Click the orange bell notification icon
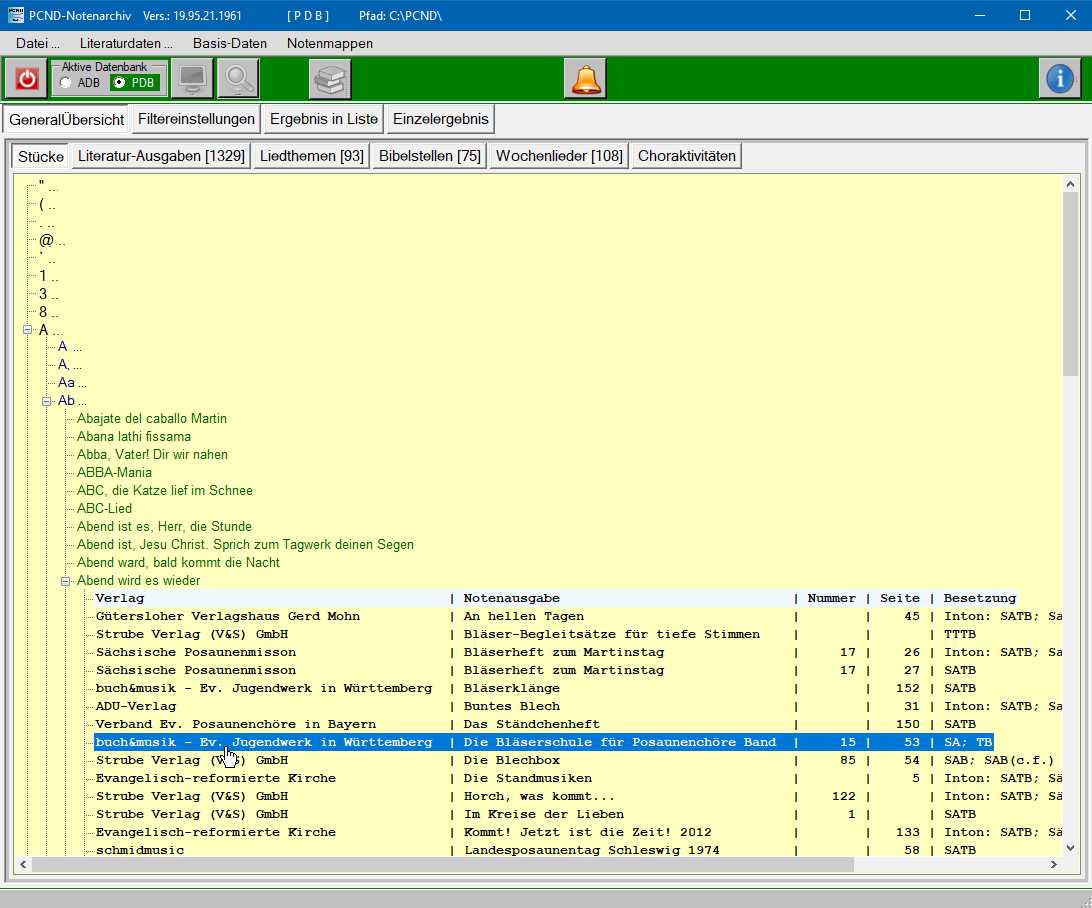The width and height of the screenshot is (1092, 908). [x=585, y=79]
